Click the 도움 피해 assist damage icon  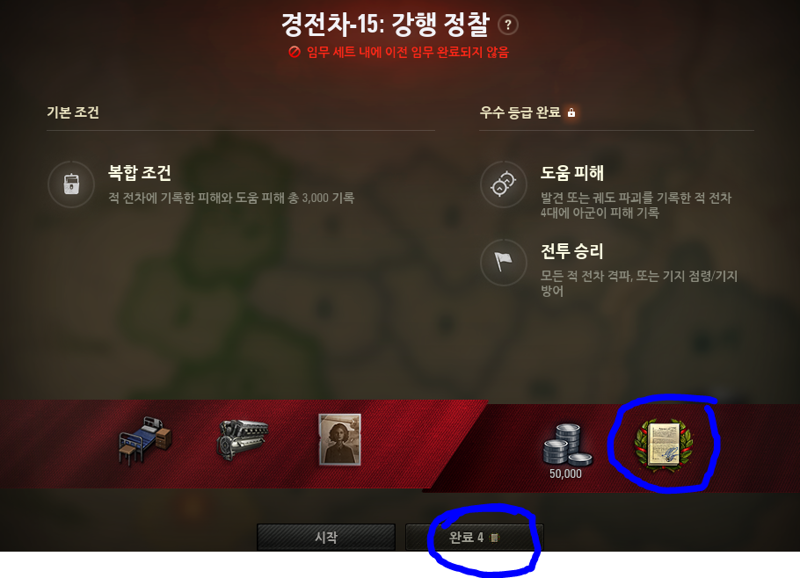coord(503,184)
